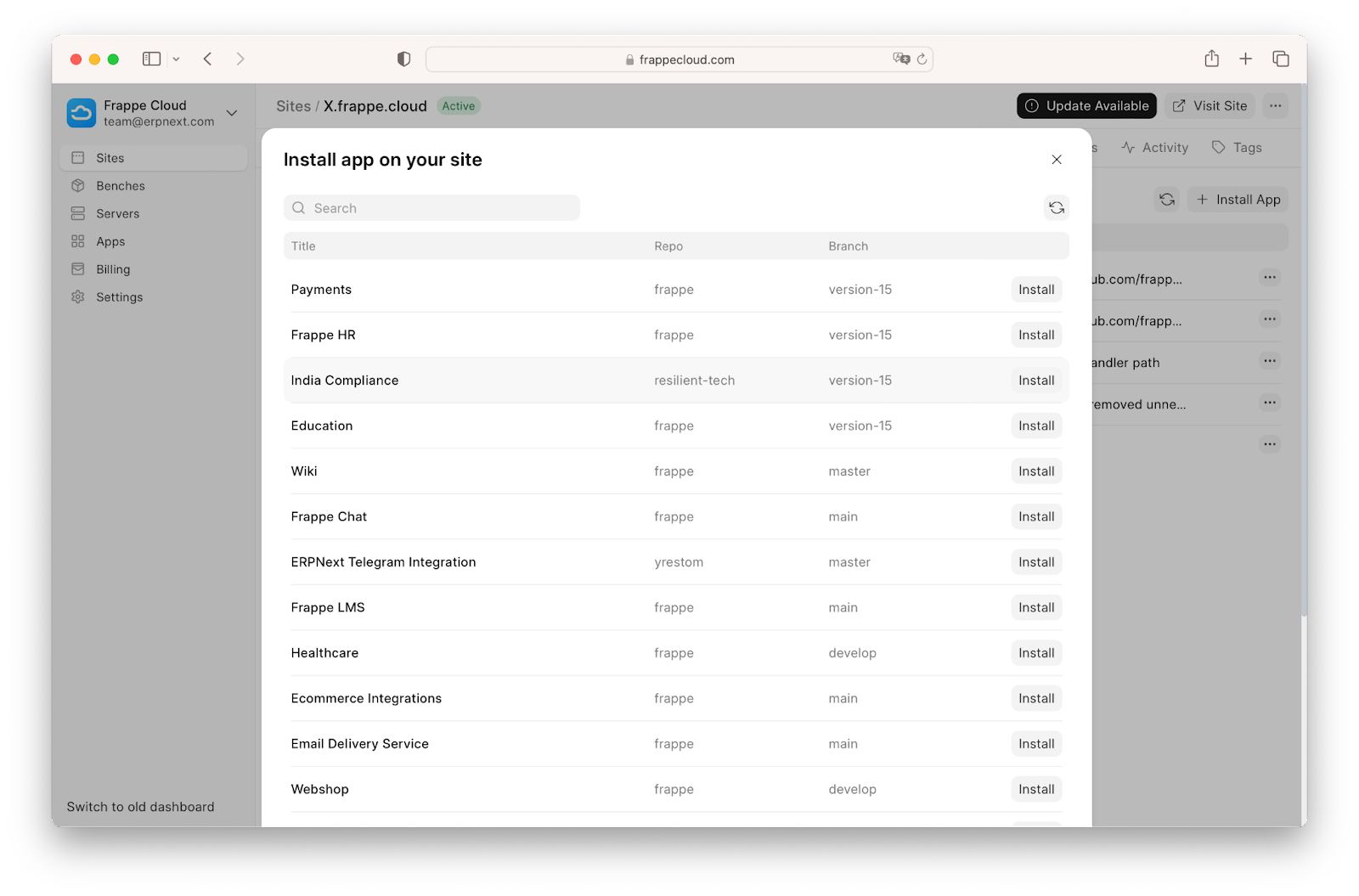Open Apps in the sidebar
Viewport: 1359px width, 896px height.
coord(154,242)
